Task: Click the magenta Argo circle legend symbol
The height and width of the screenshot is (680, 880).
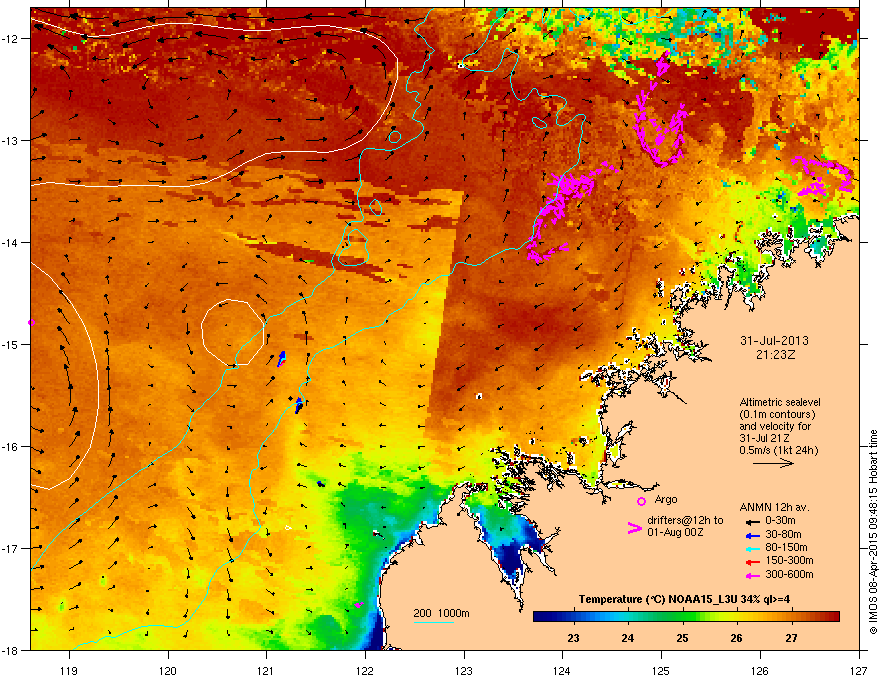Action: (641, 501)
